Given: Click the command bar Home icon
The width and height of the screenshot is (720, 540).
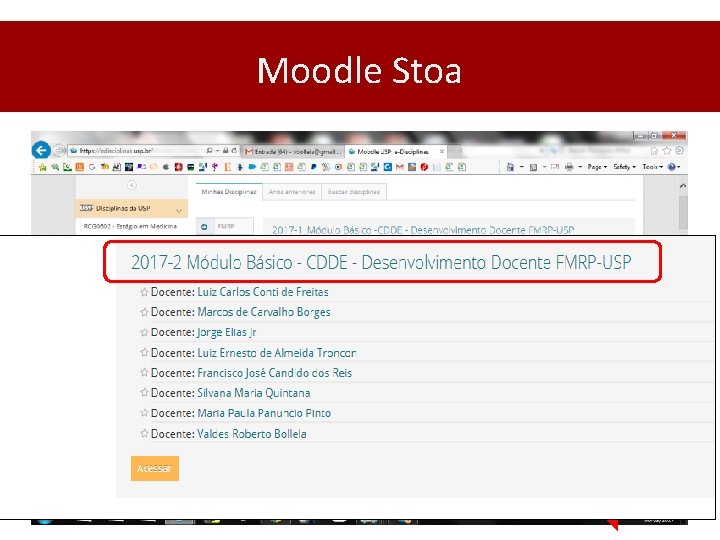Looking at the screenshot, I should pos(510,167).
